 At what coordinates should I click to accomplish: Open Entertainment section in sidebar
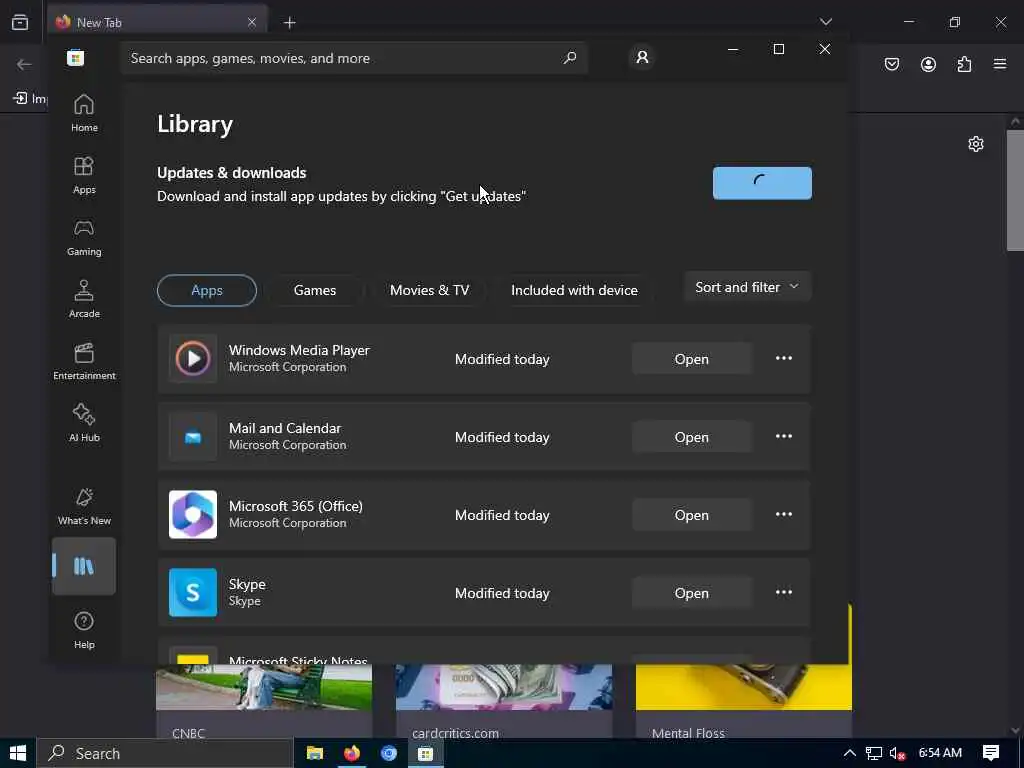coord(84,362)
